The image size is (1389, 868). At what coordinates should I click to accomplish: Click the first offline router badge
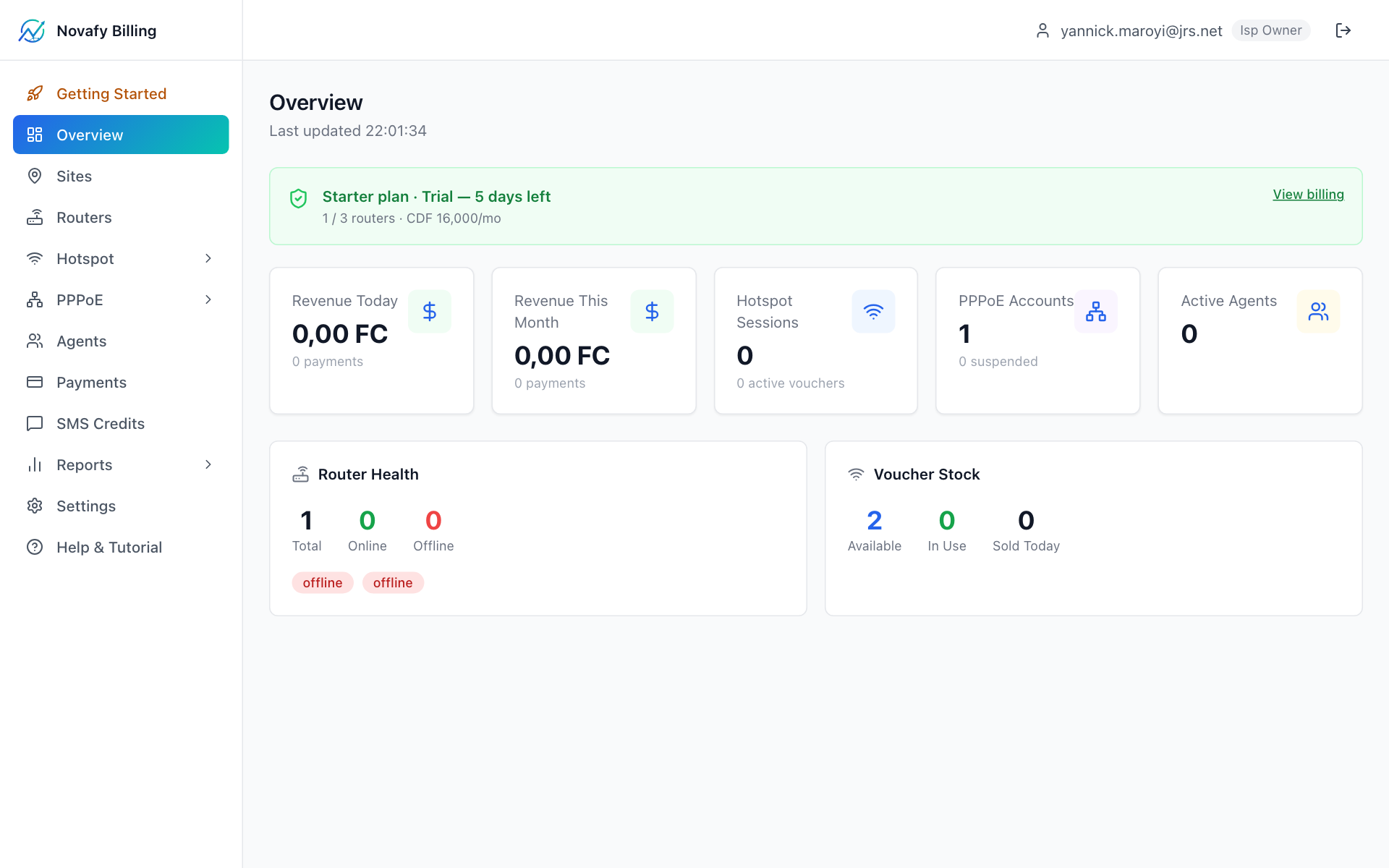point(323,582)
